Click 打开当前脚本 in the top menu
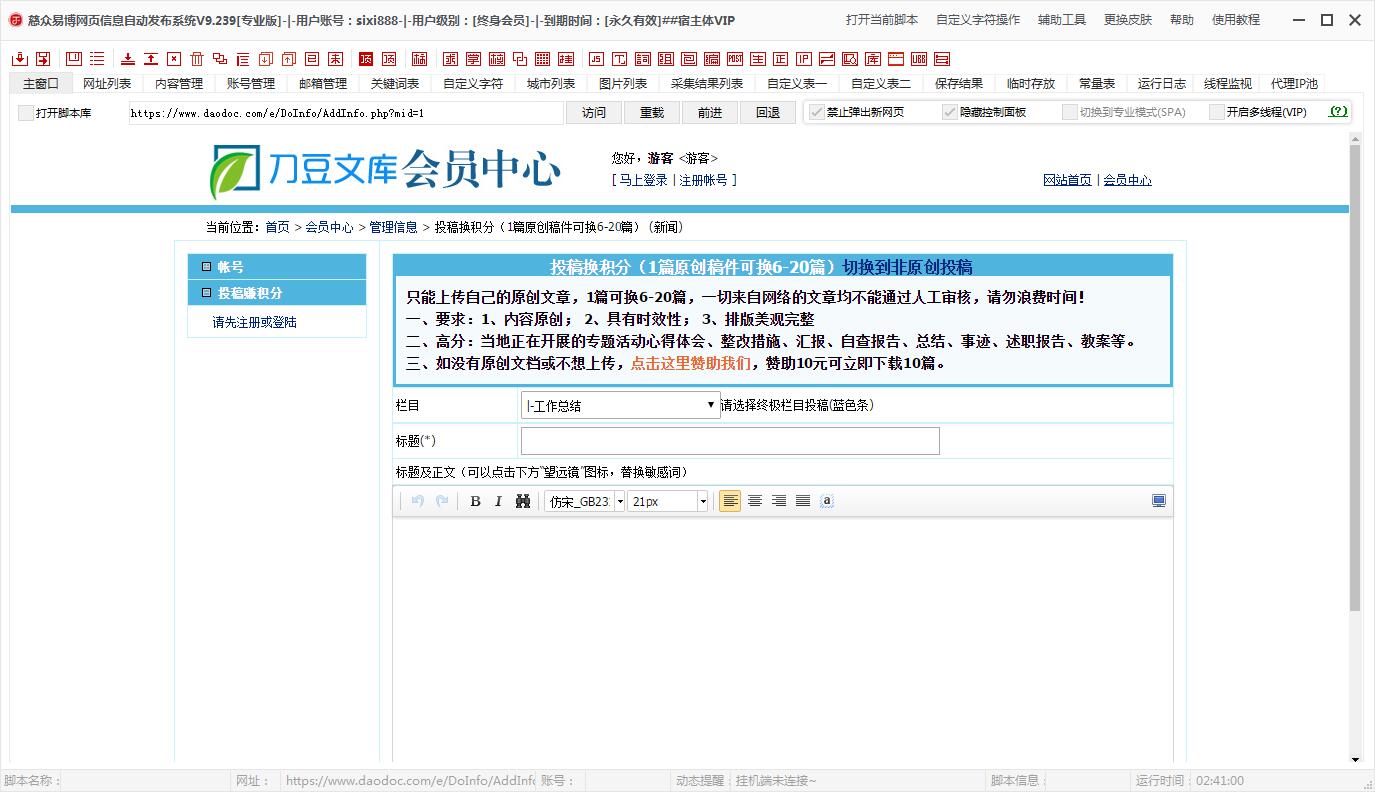The height and width of the screenshot is (792, 1375). click(882, 20)
